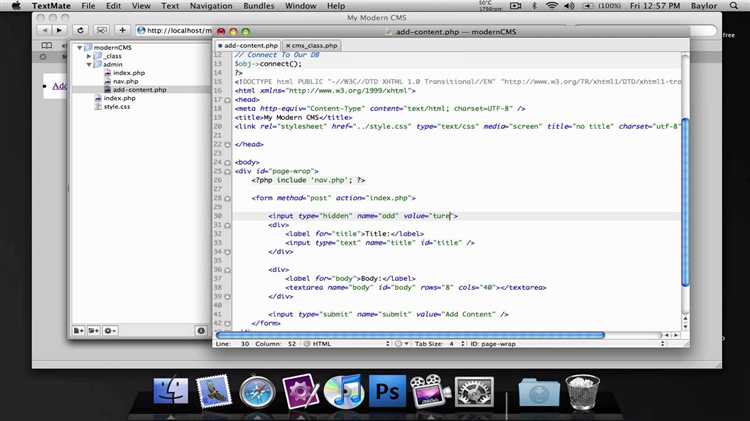
Task: Open Safari from the Dock
Action: tap(257, 392)
